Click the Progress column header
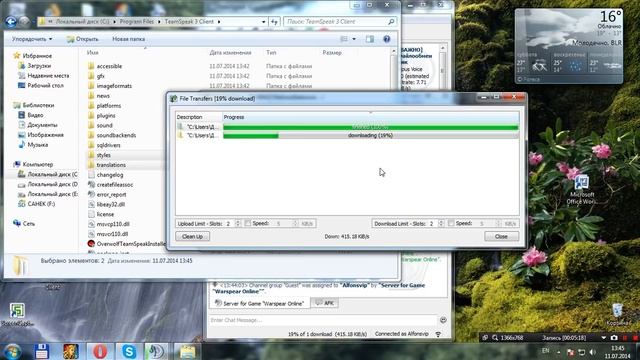The image size is (640, 360). pyautogui.click(x=371, y=117)
